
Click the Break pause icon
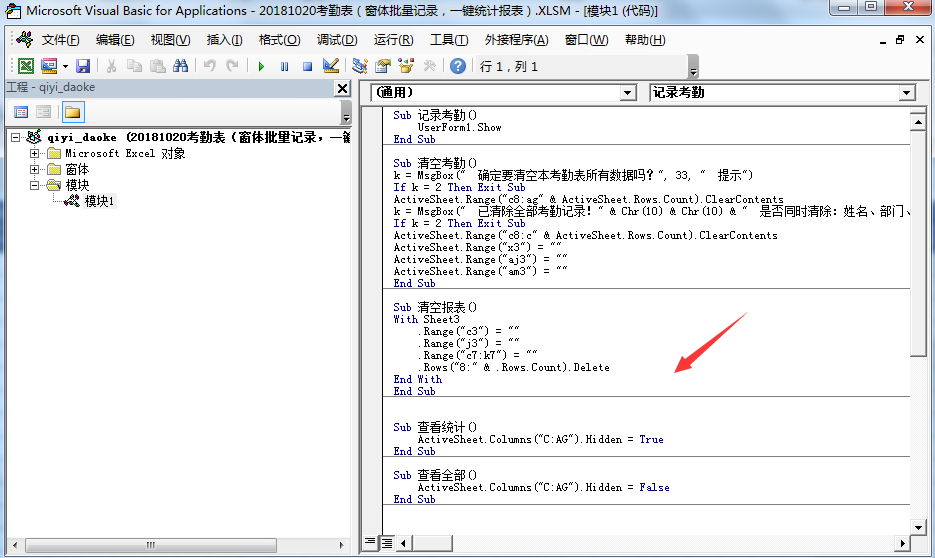(284, 66)
